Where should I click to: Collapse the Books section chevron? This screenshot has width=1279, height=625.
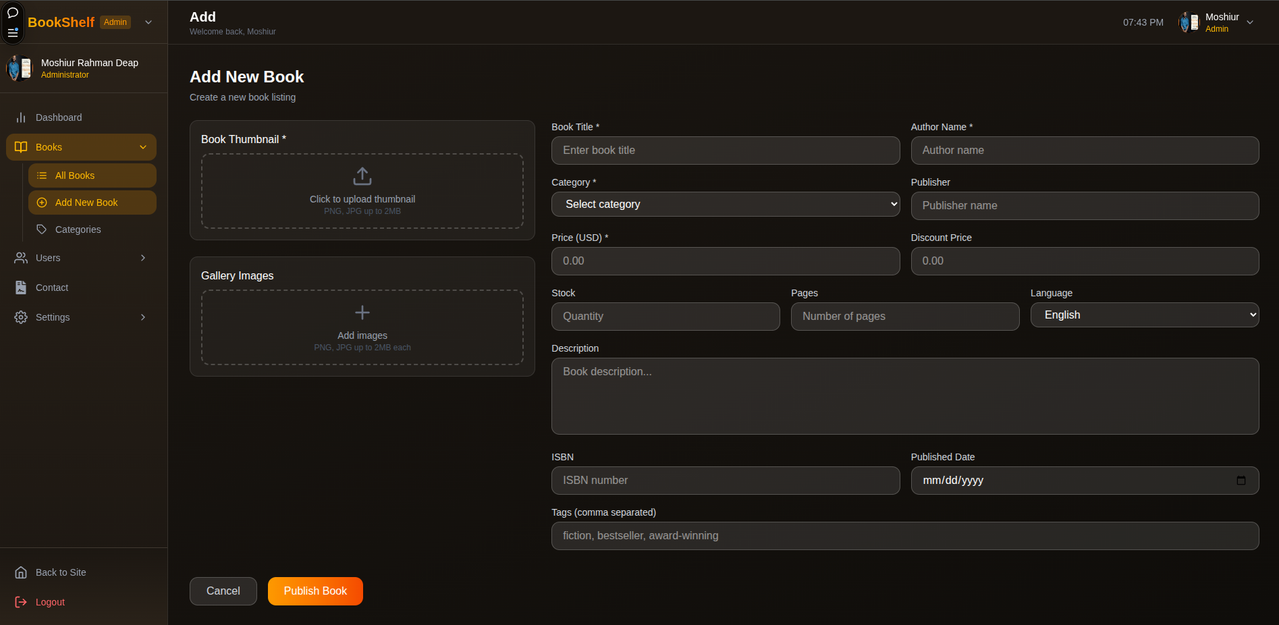point(143,147)
